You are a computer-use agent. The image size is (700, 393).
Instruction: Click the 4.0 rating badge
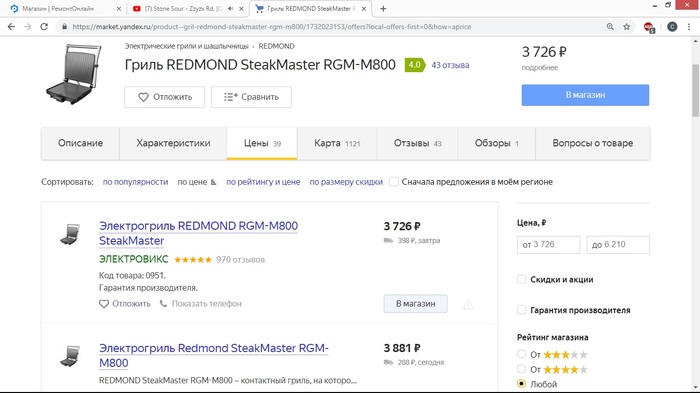pos(414,65)
